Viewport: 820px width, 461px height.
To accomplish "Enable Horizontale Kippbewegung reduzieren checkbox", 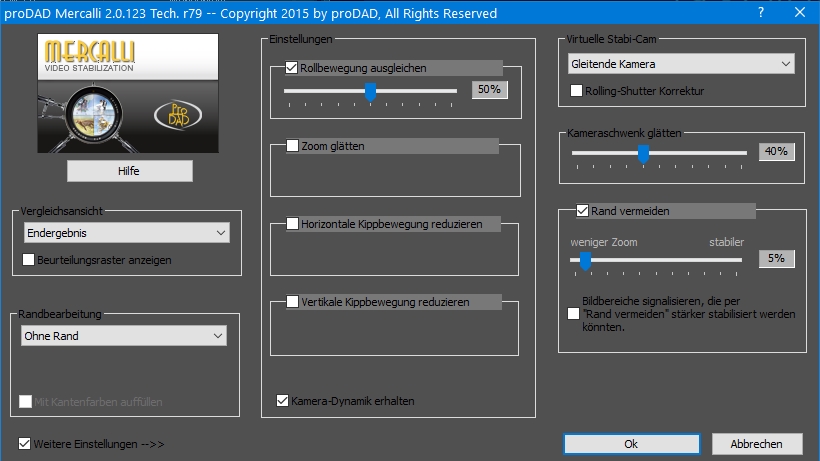I will pyautogui.click(x=292, y=224).
